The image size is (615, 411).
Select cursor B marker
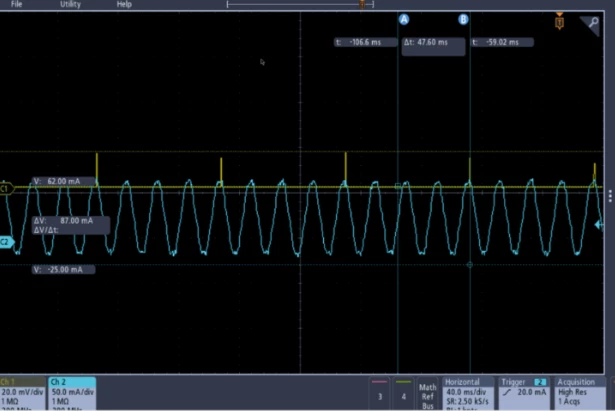coord(463,19)
